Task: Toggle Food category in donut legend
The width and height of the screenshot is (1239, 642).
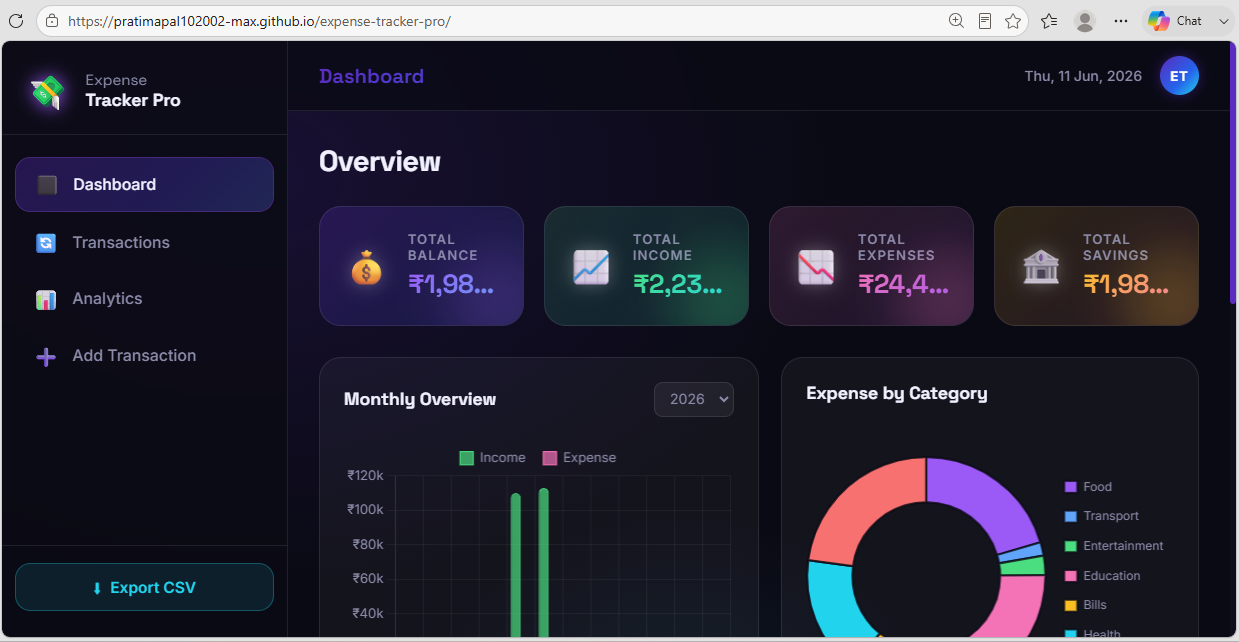Action: [x=1088, y=487]
